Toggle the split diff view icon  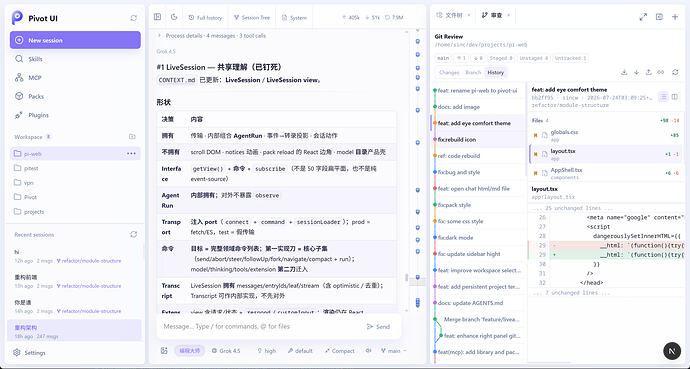(x=675, y=97)
